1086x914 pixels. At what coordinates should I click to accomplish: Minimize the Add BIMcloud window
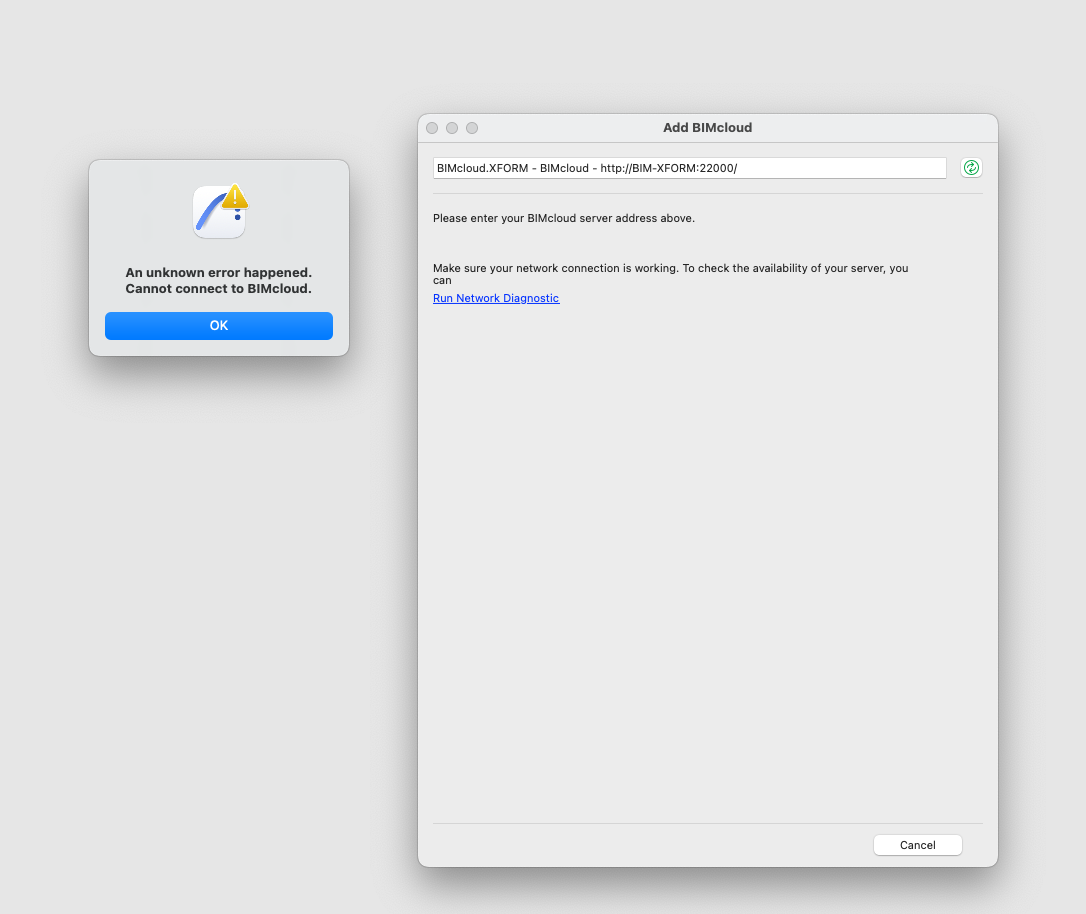pyautogui.click(x=452, y=128)
